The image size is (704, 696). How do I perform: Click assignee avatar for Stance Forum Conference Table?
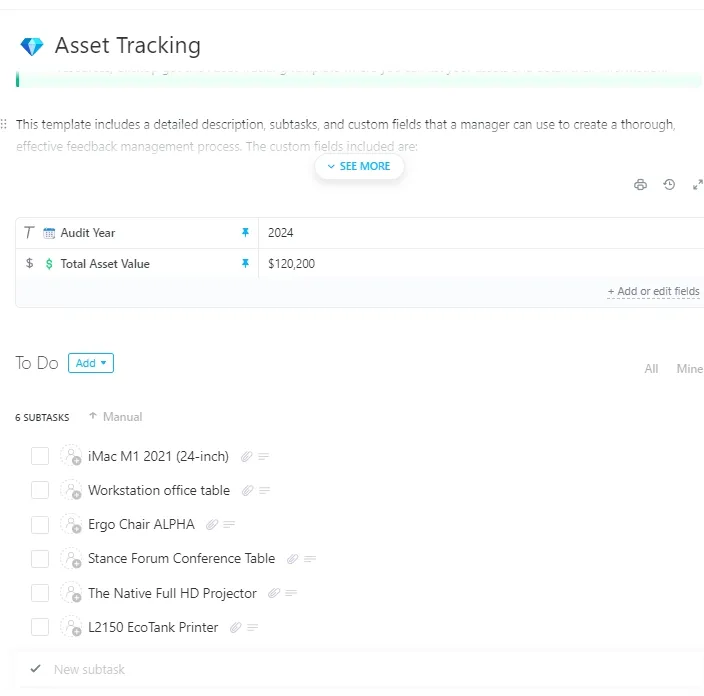[71, 559]
